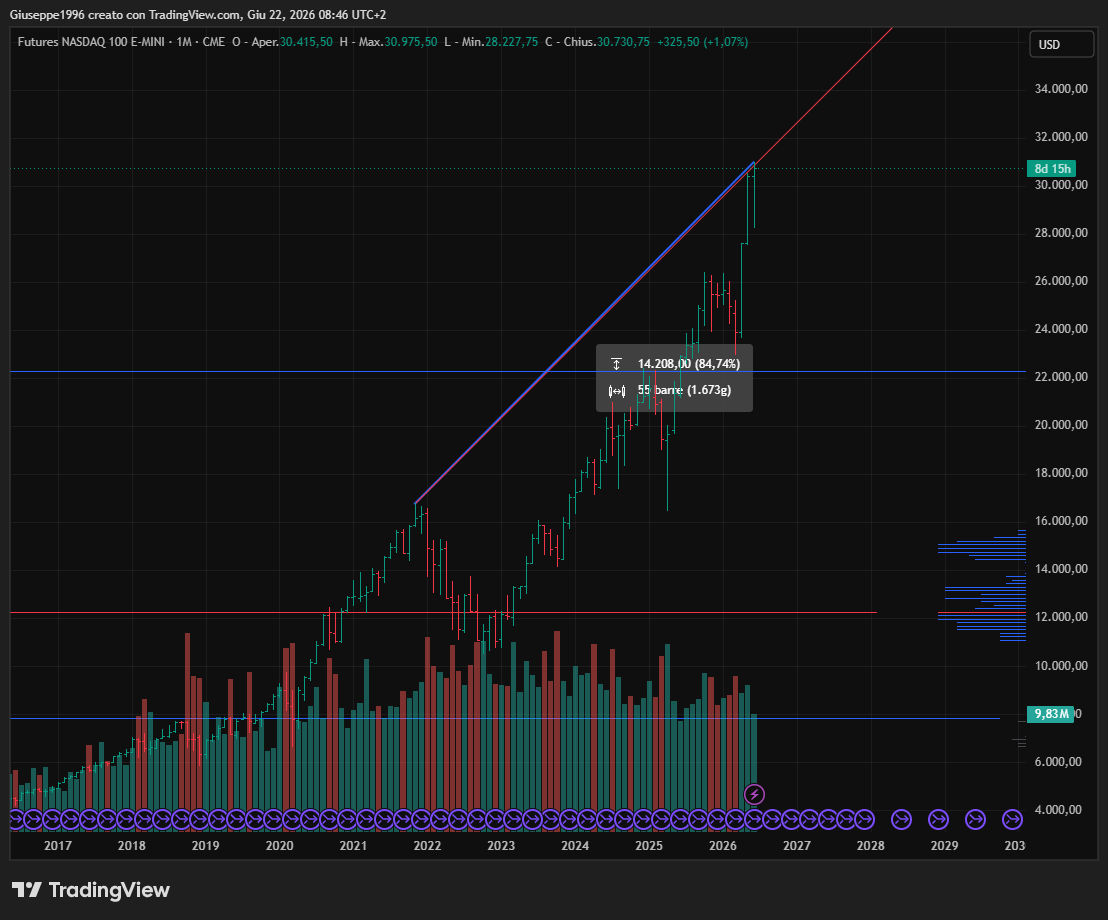The height and width of the screenshot is (920, 1108).
Task: Click the 2017 label on the time axis
Action: [x=58, y=846]
